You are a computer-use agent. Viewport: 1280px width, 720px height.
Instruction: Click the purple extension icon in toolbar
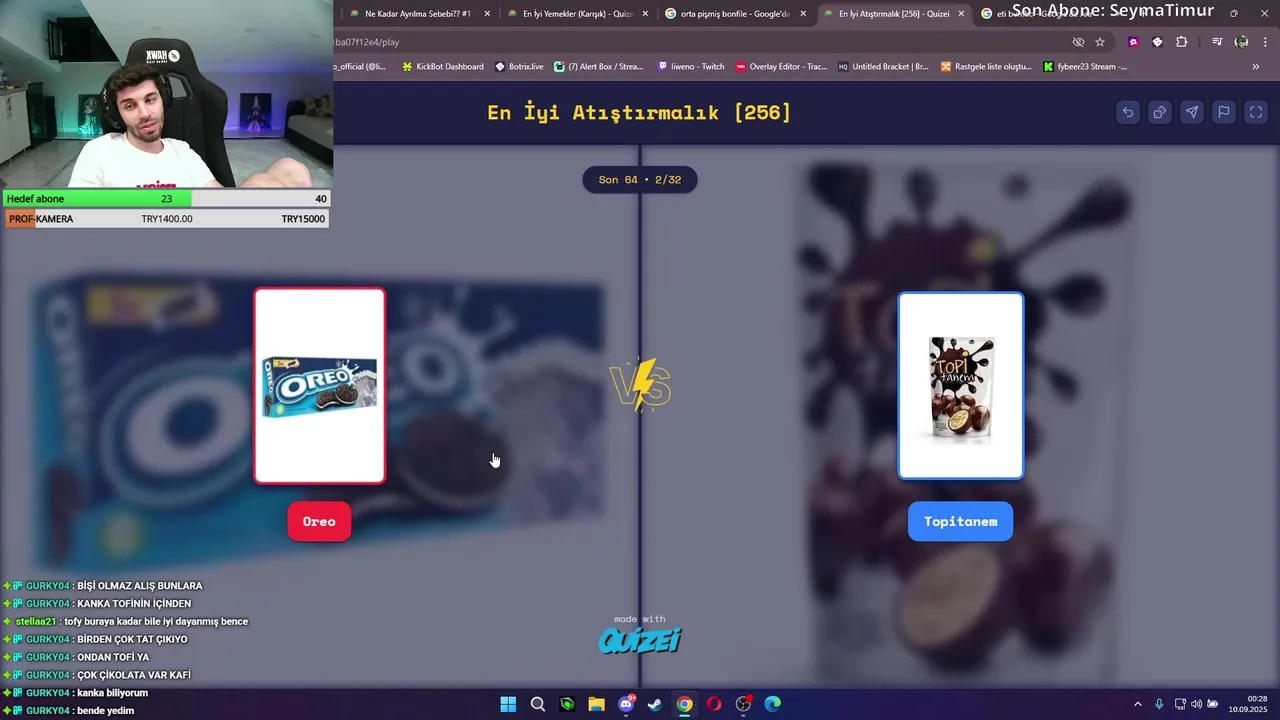point(1133,42)
